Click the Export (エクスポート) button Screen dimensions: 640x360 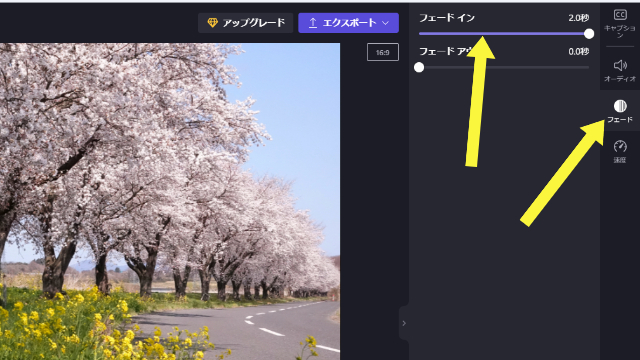(348, 23)
